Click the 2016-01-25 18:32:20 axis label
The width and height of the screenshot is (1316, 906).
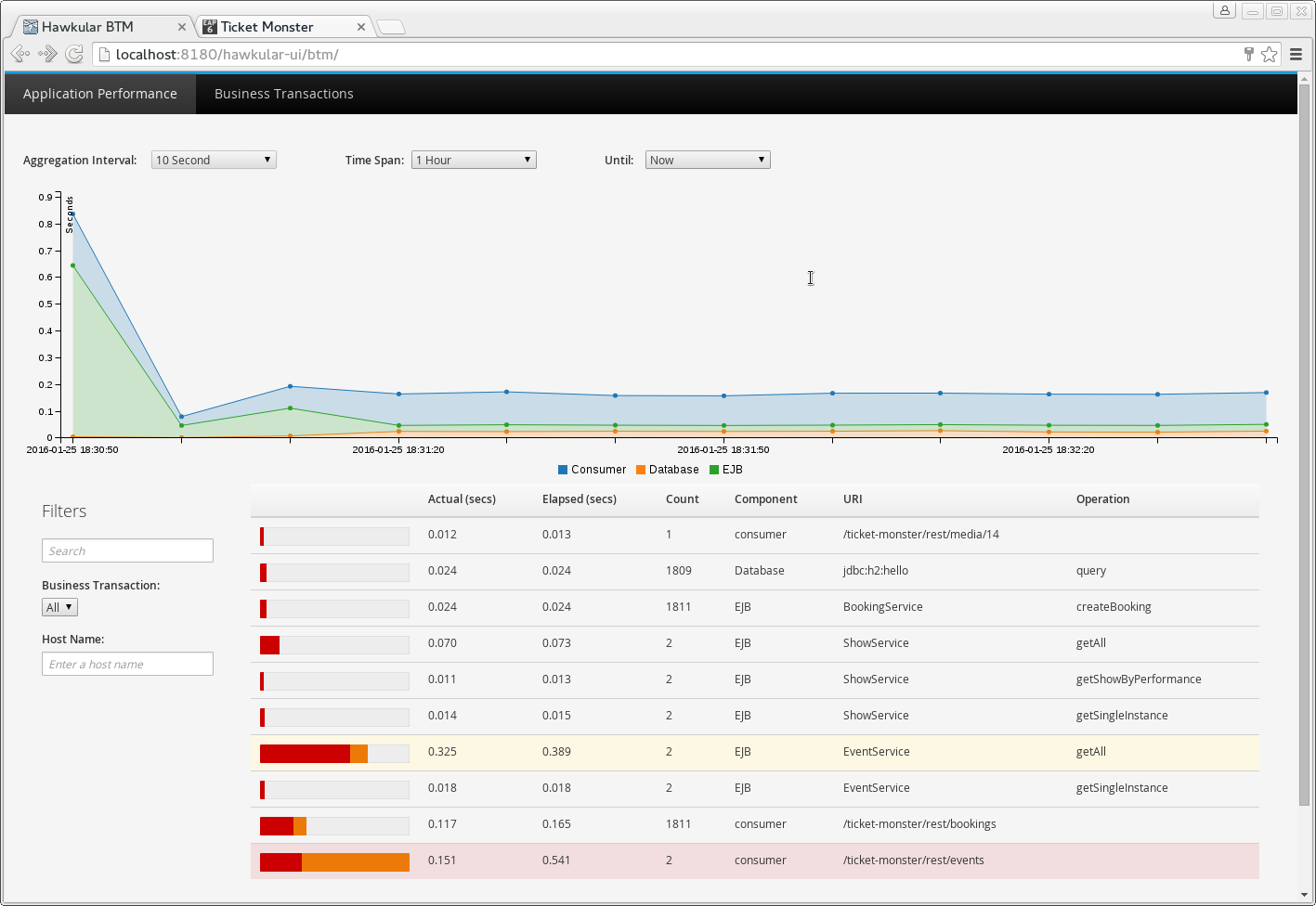click(x=1049, y=449)
